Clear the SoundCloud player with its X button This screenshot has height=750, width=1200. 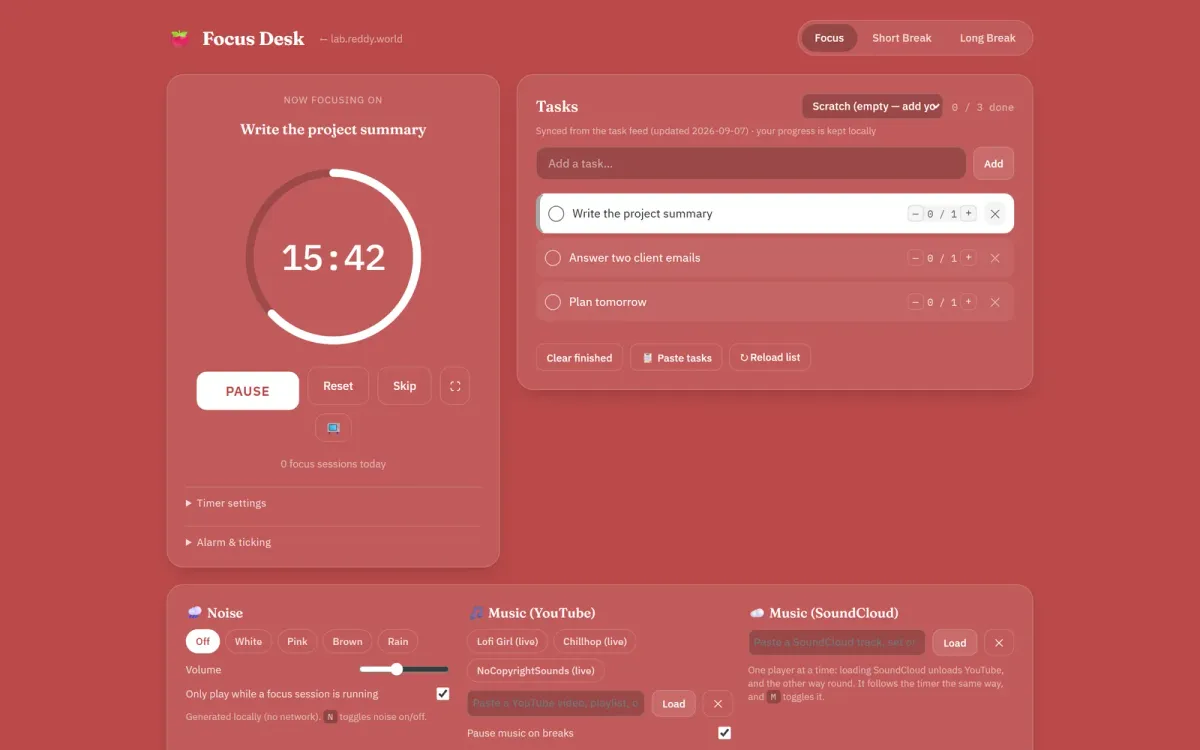point(999,643)
